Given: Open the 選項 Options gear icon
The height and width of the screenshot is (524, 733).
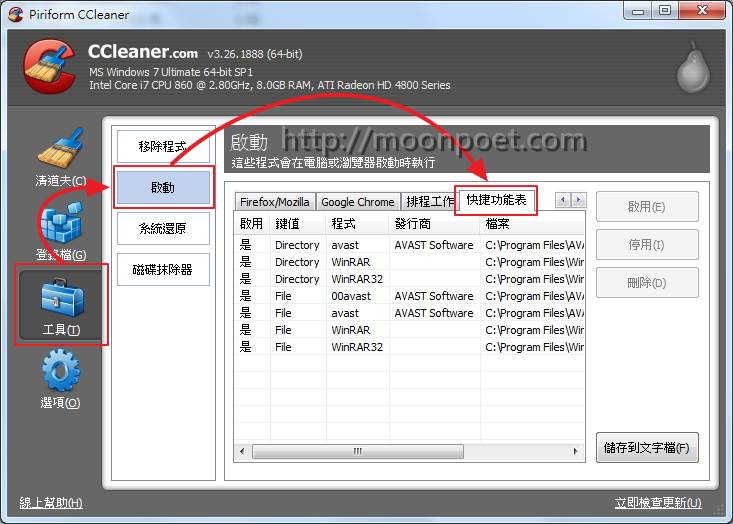Looking at the screenshot, I should click(60, 373).
